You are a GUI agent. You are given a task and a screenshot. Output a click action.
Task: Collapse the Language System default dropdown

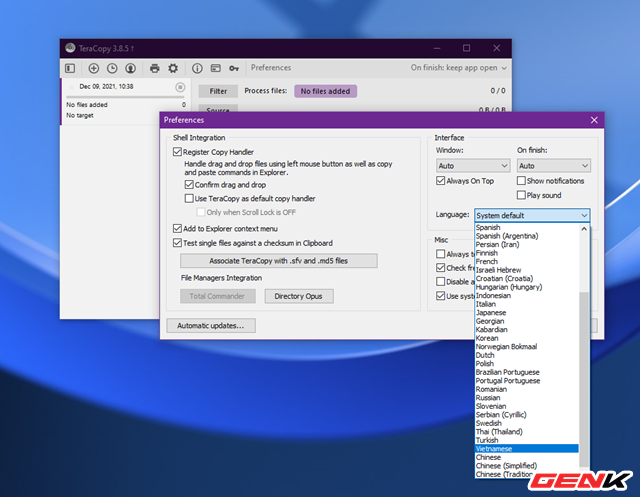pos(532,215)
